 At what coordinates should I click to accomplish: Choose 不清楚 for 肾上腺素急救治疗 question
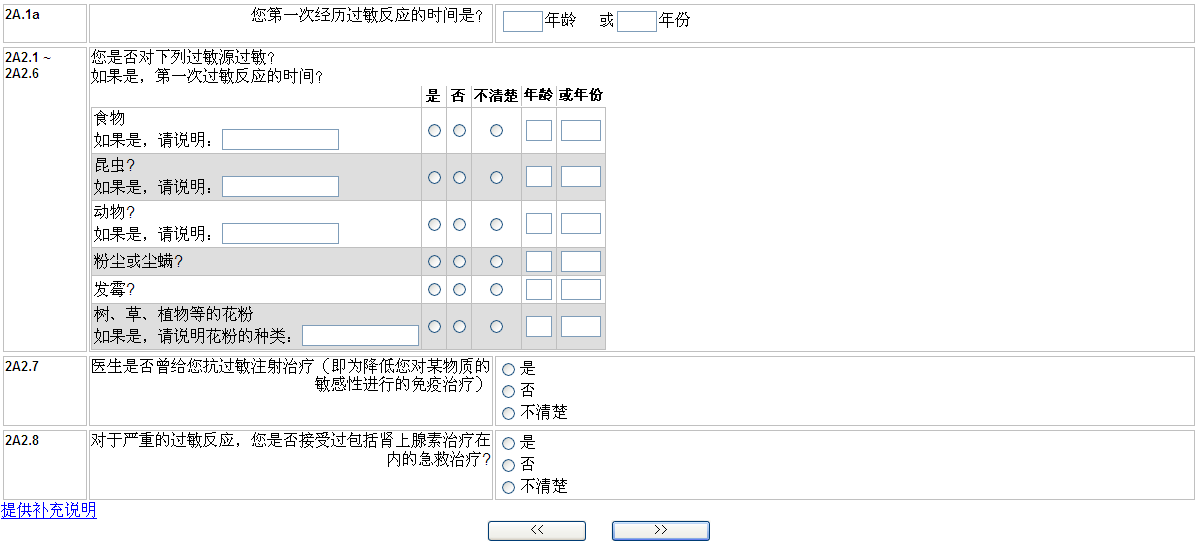pos(508,488)
